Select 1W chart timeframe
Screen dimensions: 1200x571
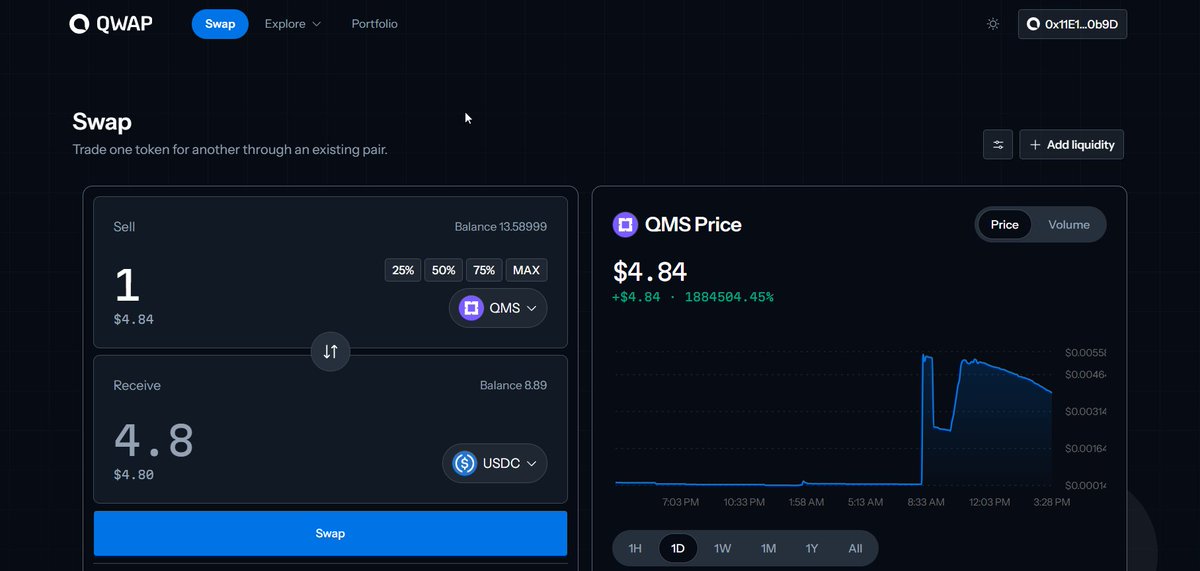click(722, 549)
